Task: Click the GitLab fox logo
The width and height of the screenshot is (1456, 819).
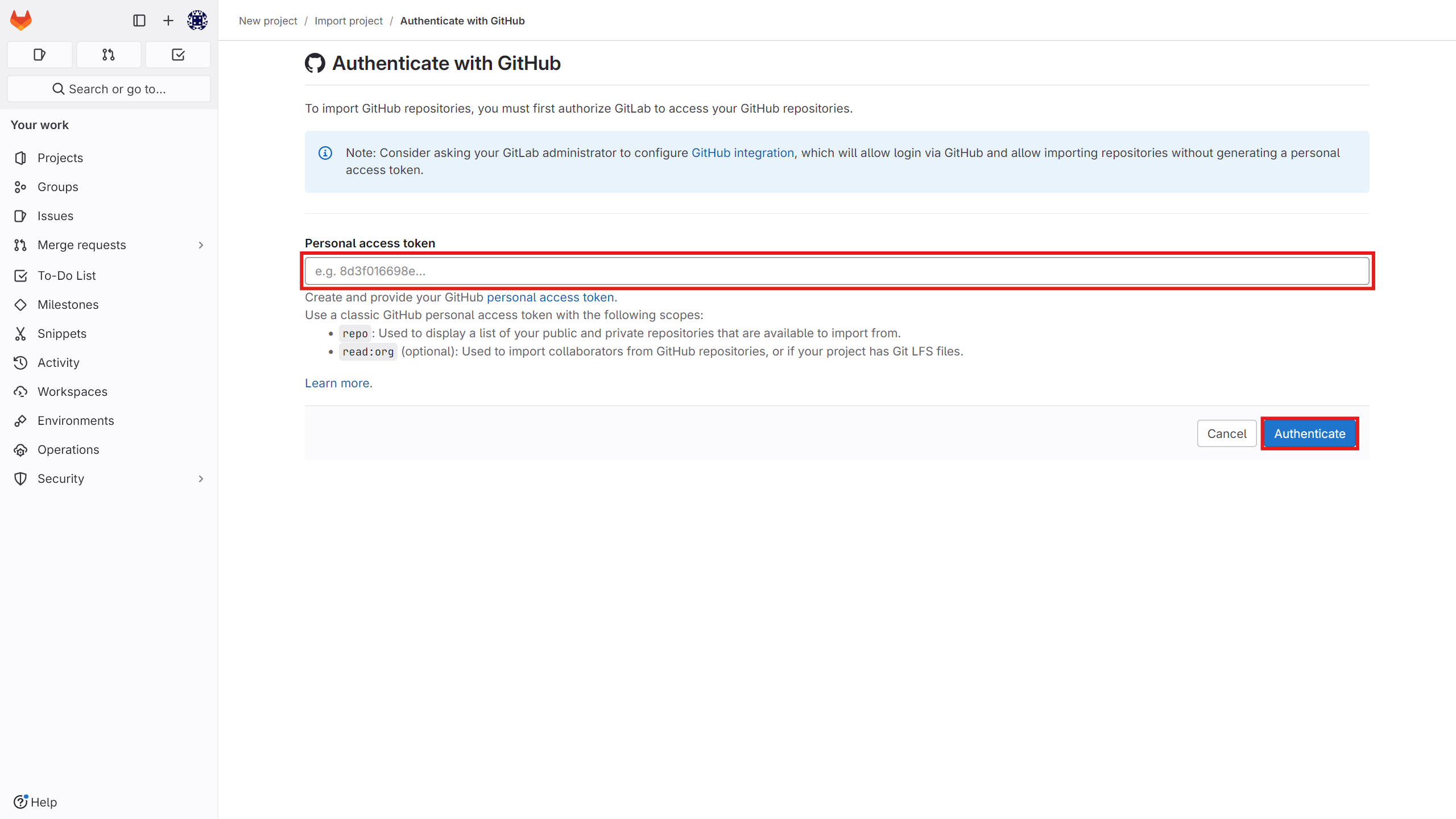Action: 21,20
